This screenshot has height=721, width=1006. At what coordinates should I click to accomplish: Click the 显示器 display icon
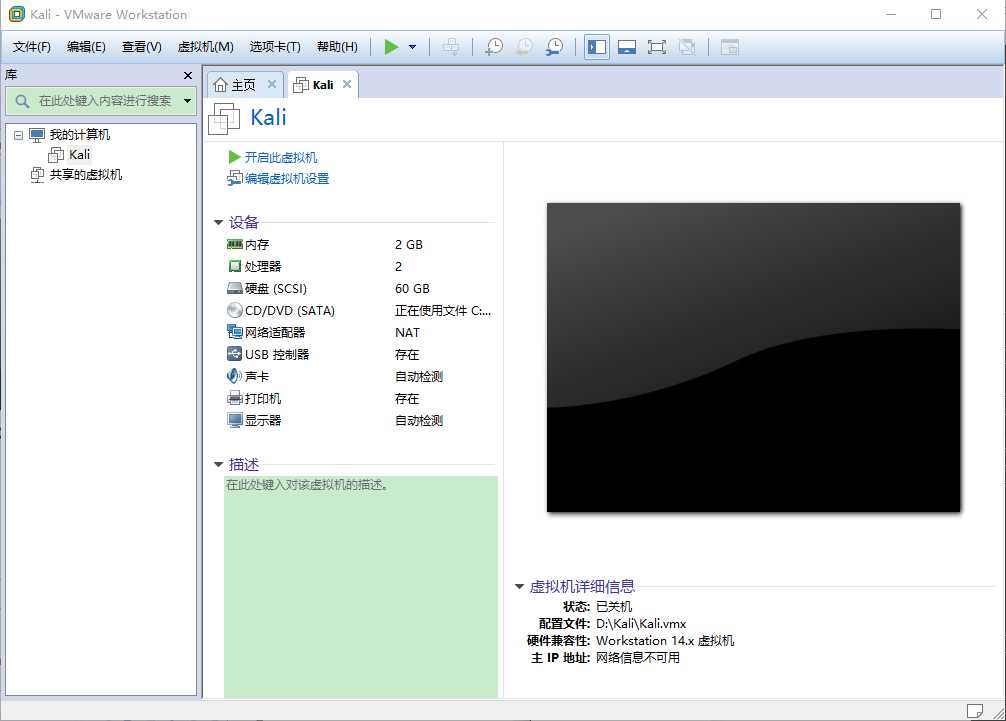coord(235,420)
